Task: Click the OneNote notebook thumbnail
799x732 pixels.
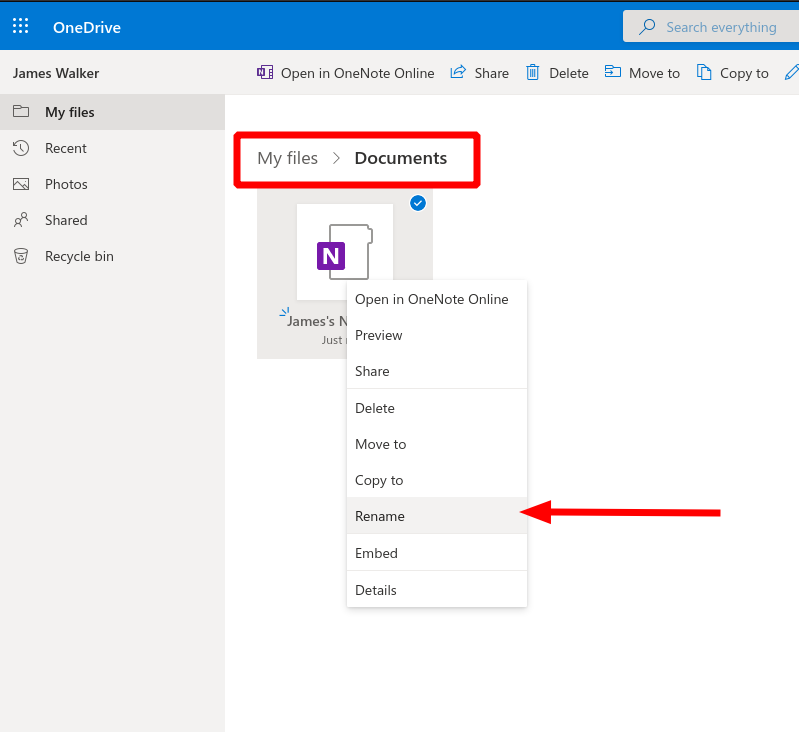Action: pos(344,252)
